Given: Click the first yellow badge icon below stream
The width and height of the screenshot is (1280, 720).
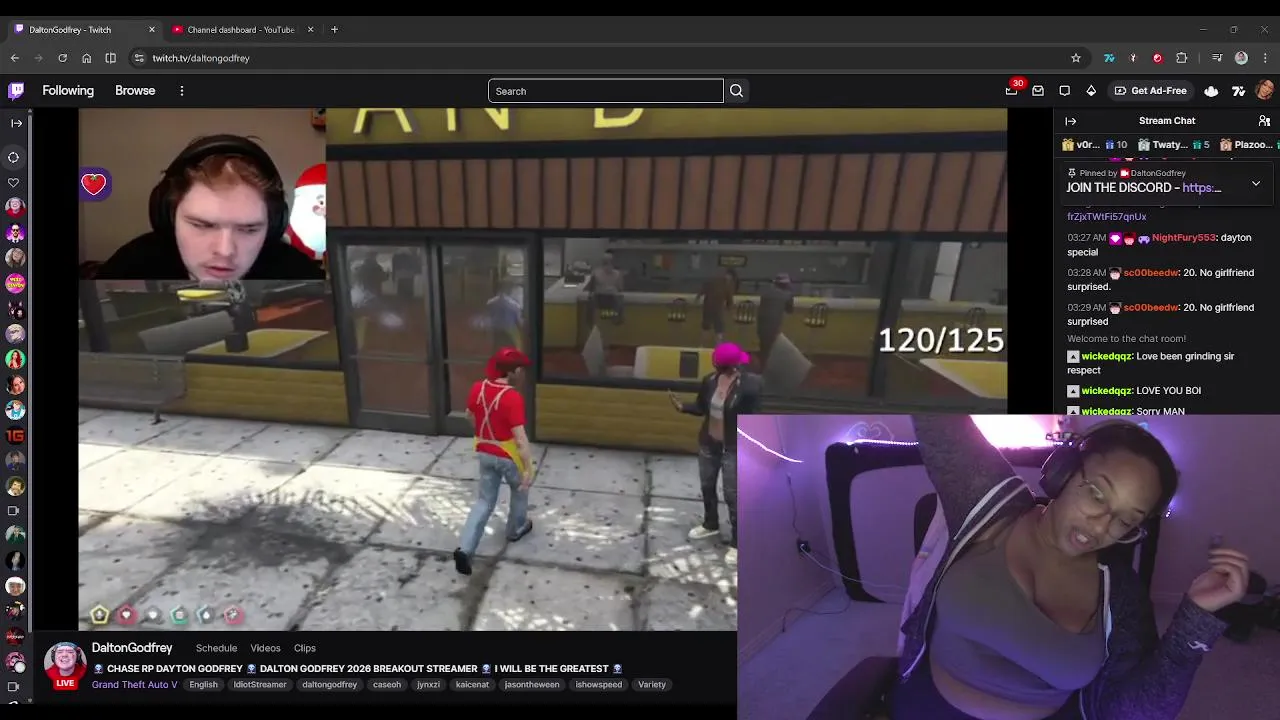Looking at the screenshot, I should coord(99,615).
